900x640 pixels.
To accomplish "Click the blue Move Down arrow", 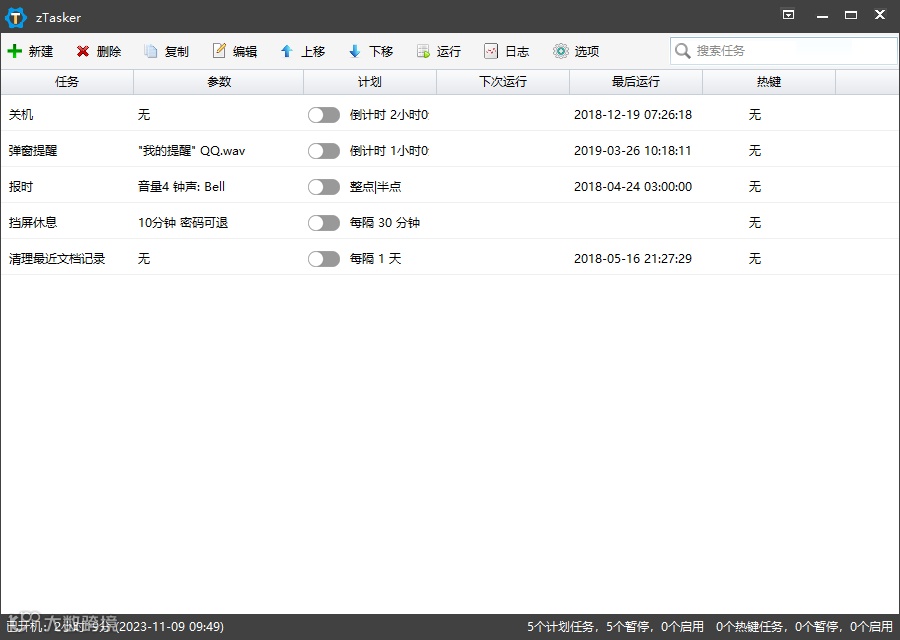I will click(355, 51).
